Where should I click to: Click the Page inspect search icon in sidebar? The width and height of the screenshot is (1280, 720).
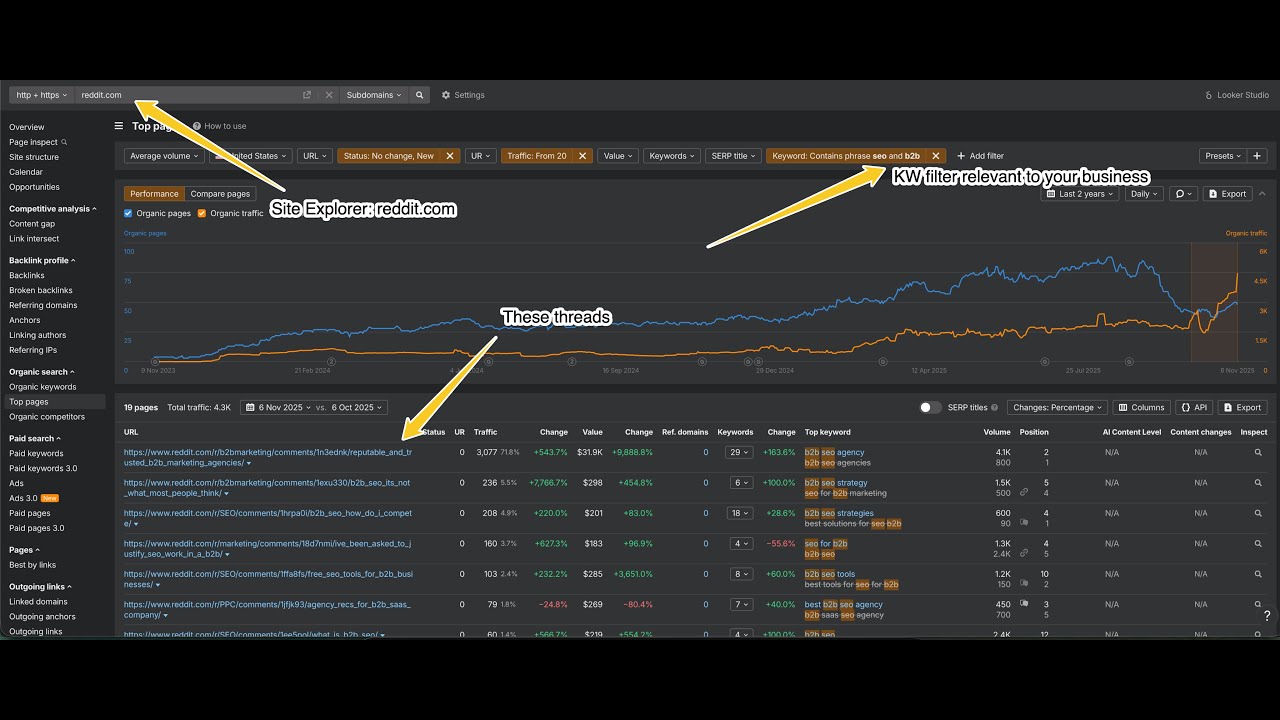pos(65,142)
